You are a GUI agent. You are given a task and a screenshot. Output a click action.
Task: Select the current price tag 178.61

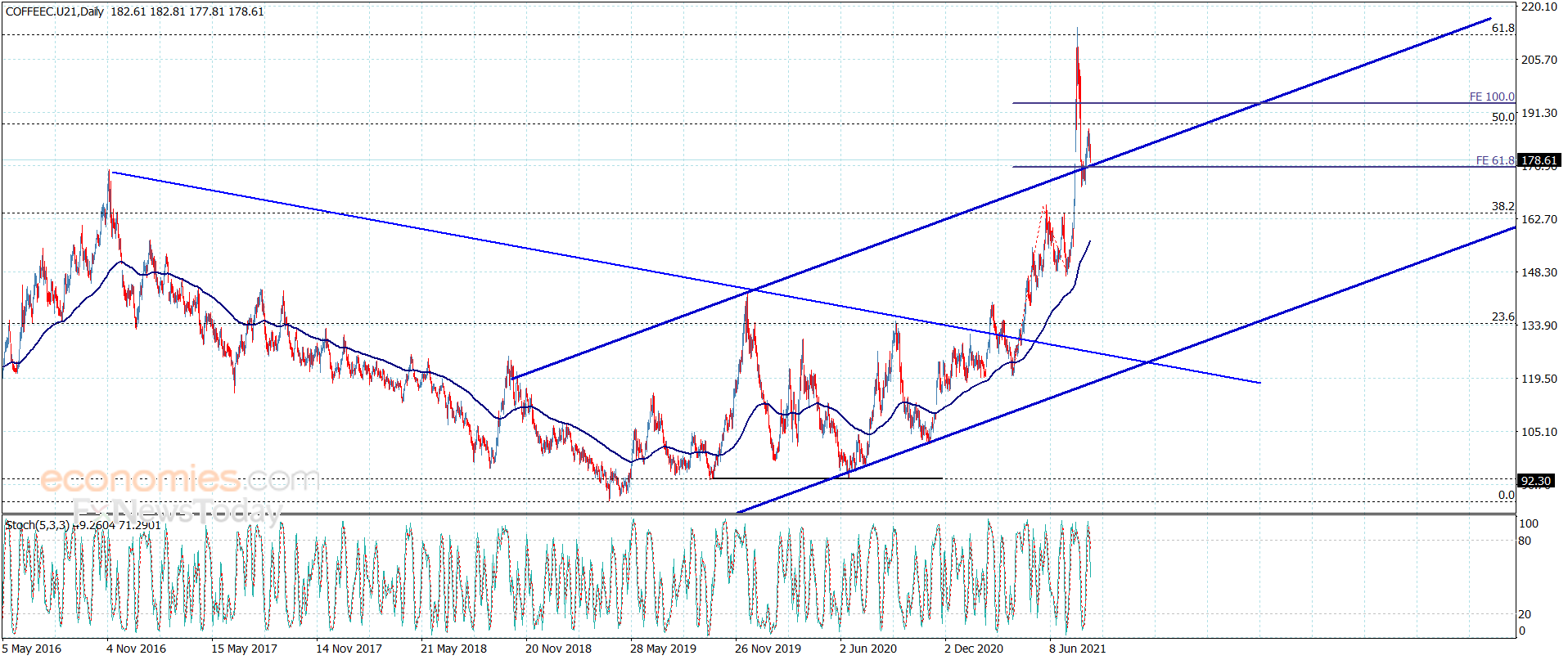pos(1539,160)
